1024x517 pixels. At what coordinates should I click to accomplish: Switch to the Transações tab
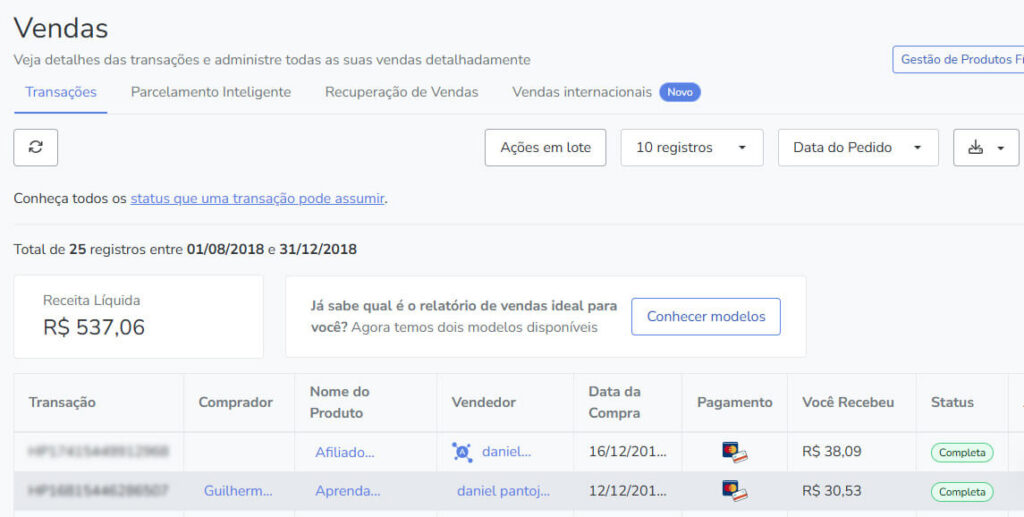(61, 92)
